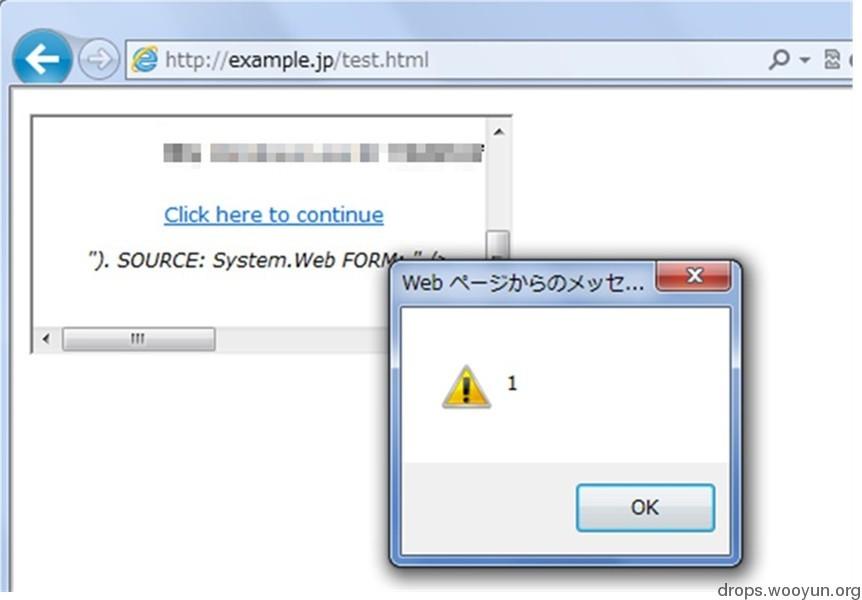Follow the "Click here to continue" link

click(274, 215)
